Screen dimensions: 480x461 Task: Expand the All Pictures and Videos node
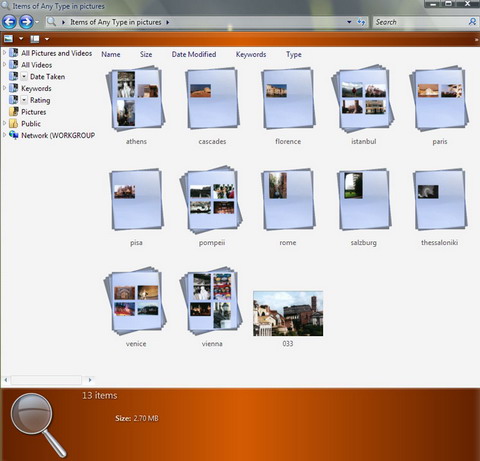pos(4,53)
